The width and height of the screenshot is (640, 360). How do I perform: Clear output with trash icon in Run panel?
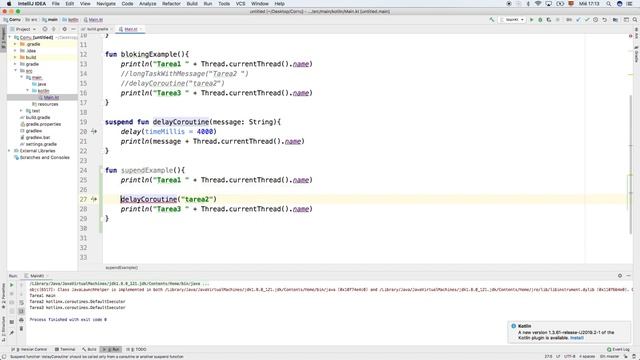[x=21, y=329]
